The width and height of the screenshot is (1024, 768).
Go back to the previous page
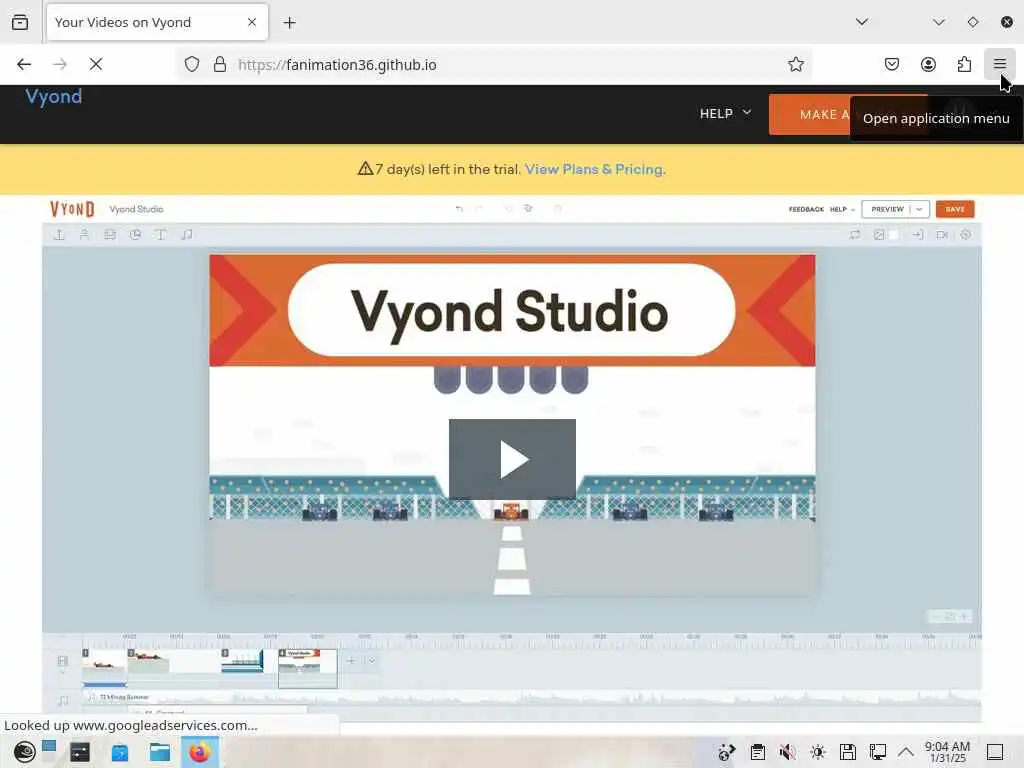tap(24, 64)
